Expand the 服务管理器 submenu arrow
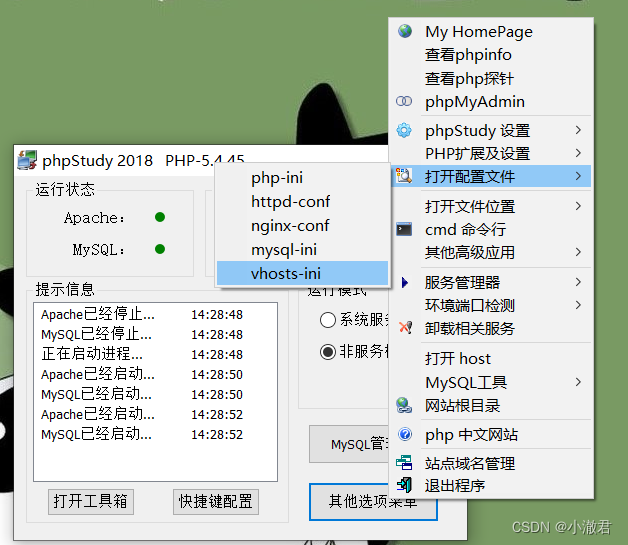Screen dimensions: 628x545 578,282
